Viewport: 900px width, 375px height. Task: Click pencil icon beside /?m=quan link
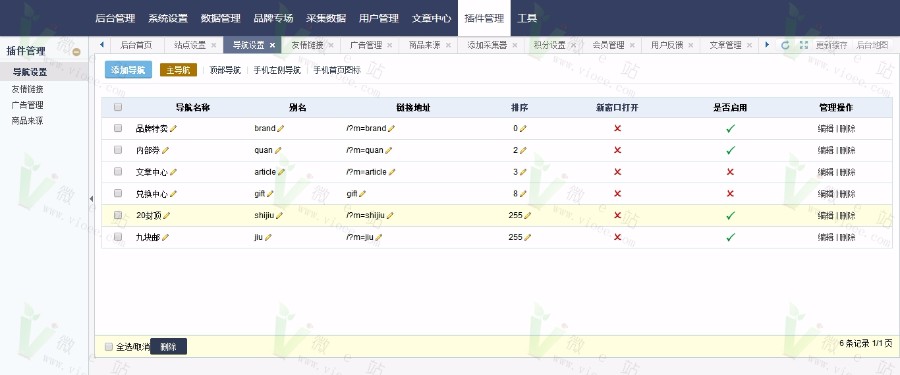pyautogui.click(x=389, y=150)
